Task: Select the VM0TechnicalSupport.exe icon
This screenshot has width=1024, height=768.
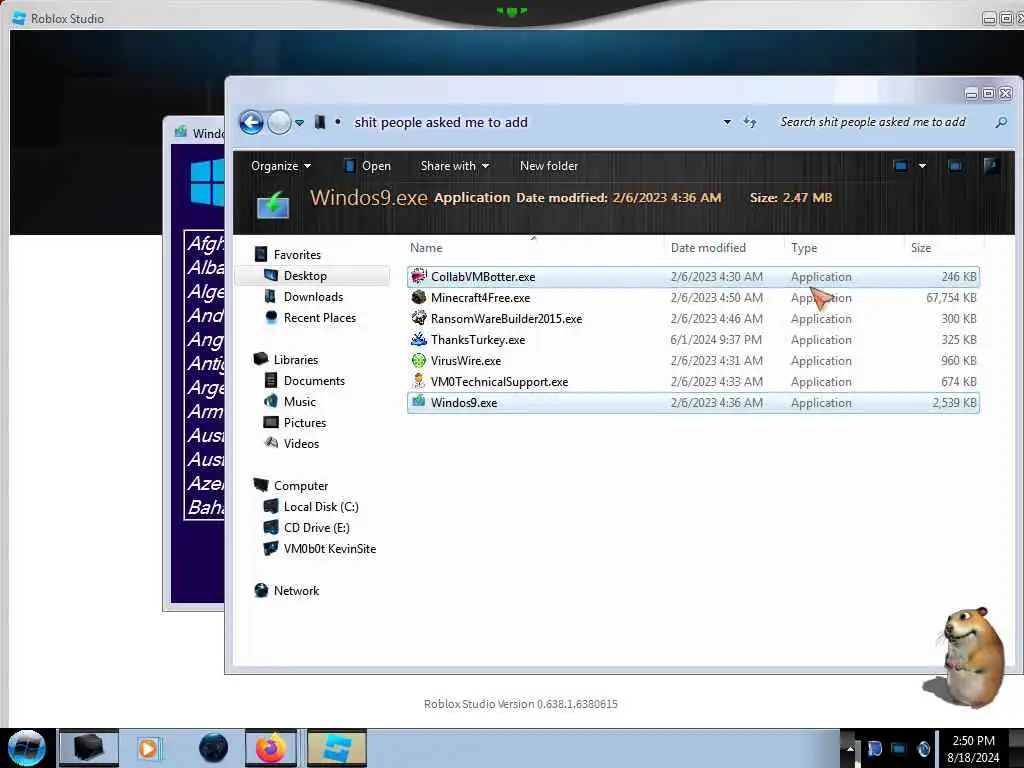Action: tap(419, 381)
